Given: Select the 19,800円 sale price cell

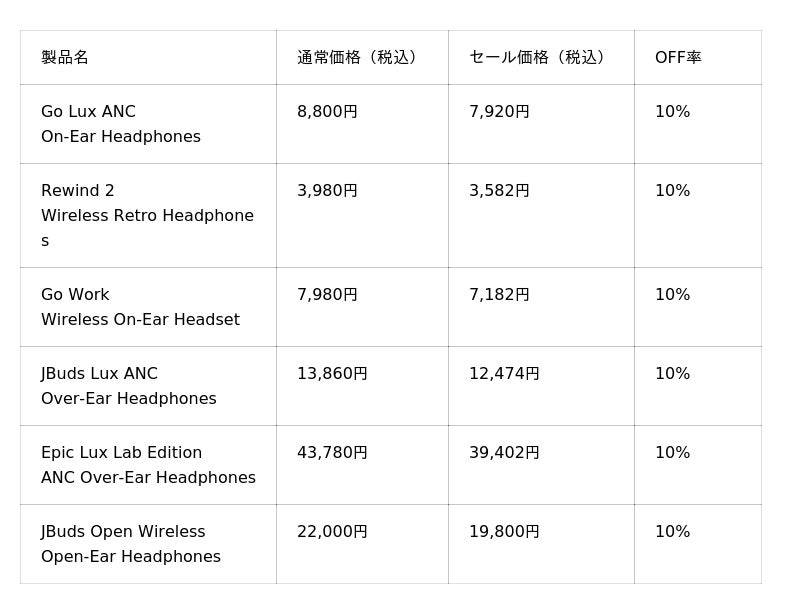Looking at the screenshot, I should coord(541,544).
